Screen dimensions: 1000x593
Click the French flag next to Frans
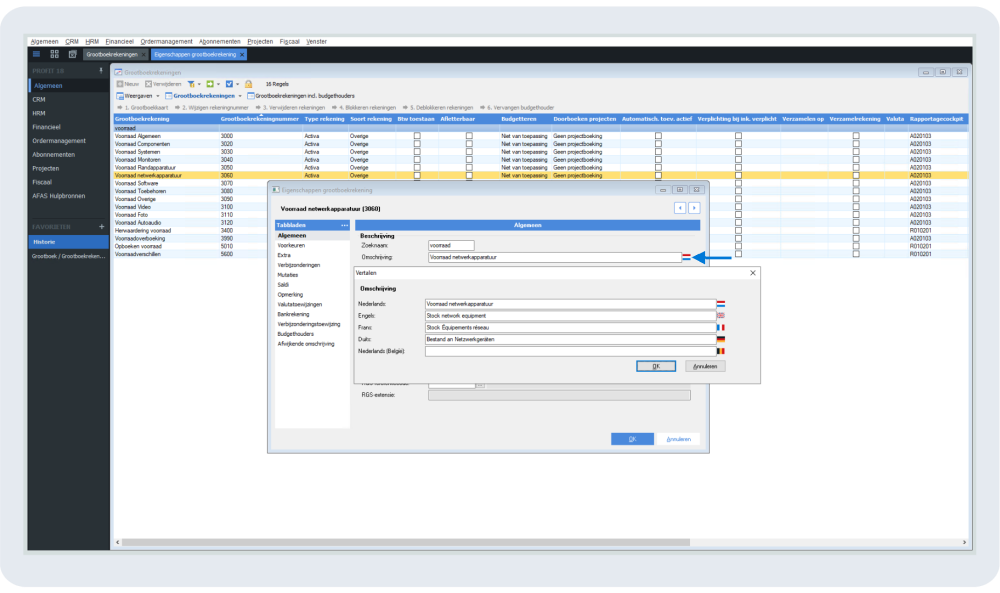point(721,328)
